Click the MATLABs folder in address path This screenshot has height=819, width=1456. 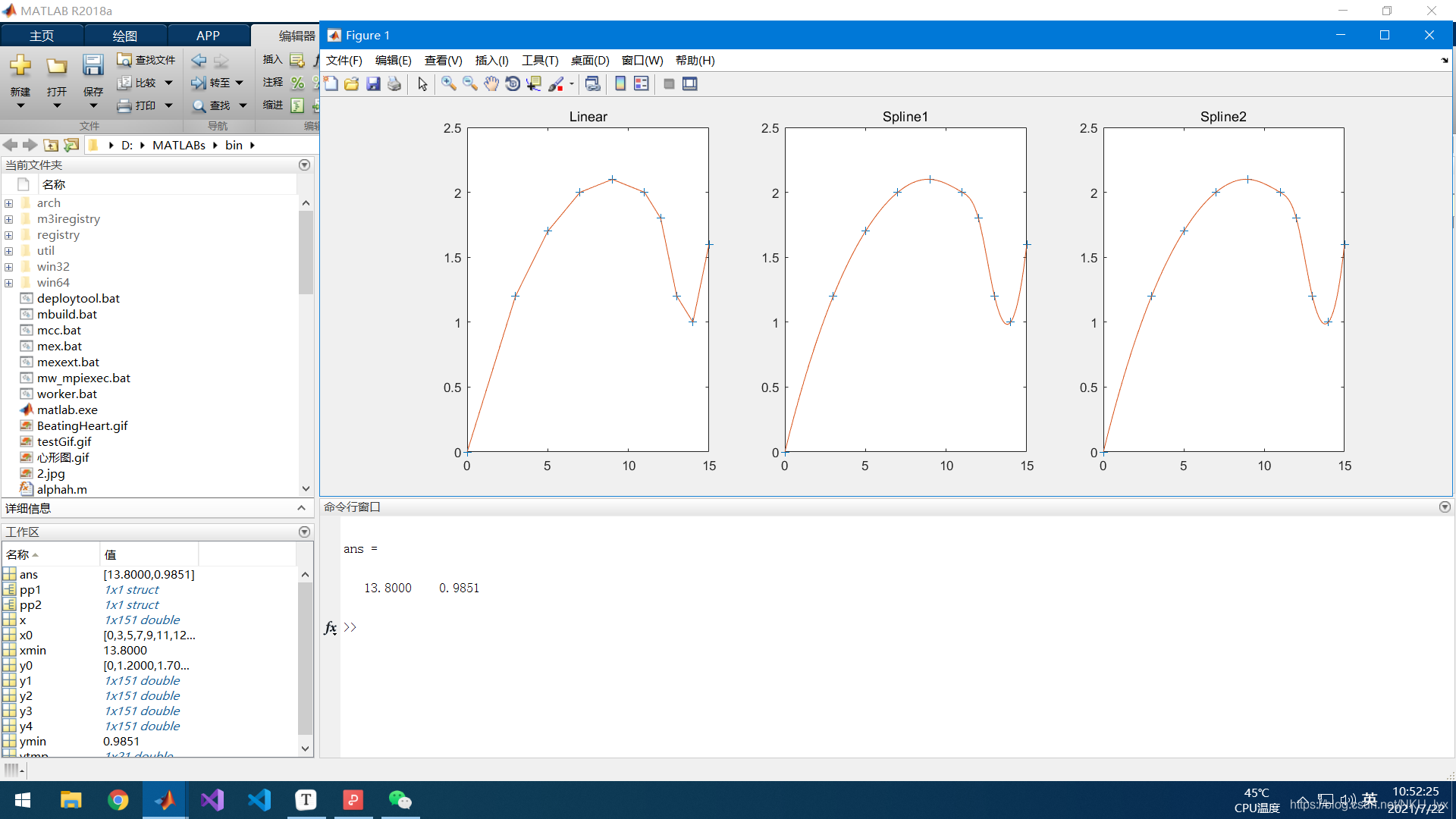(179, 145)
